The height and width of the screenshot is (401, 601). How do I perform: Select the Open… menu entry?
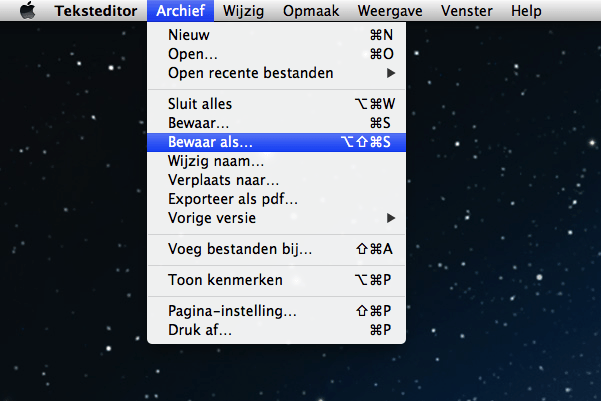[x=276, y=54]
